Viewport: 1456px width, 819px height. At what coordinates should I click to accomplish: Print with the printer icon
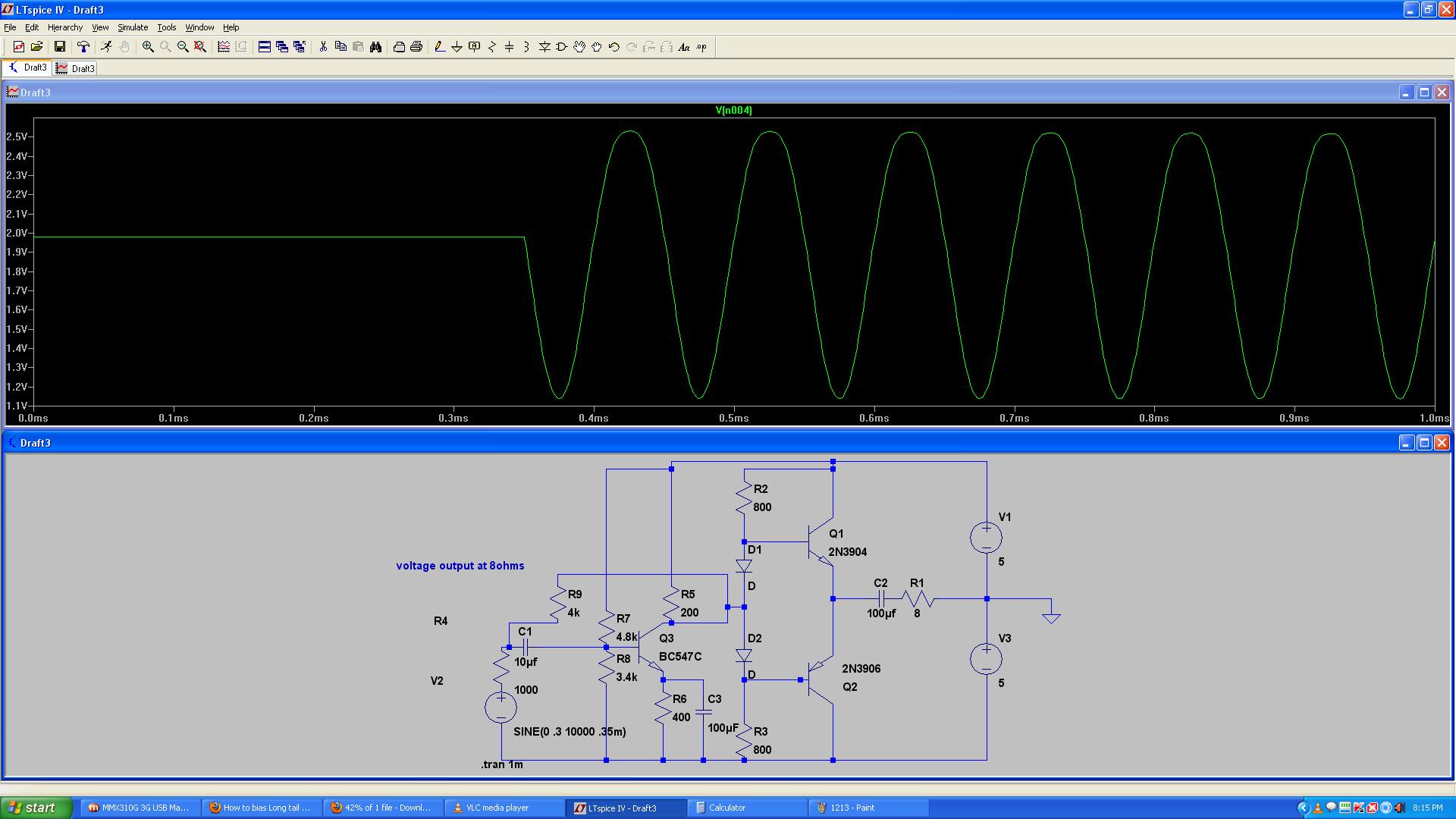pos(416,47)
